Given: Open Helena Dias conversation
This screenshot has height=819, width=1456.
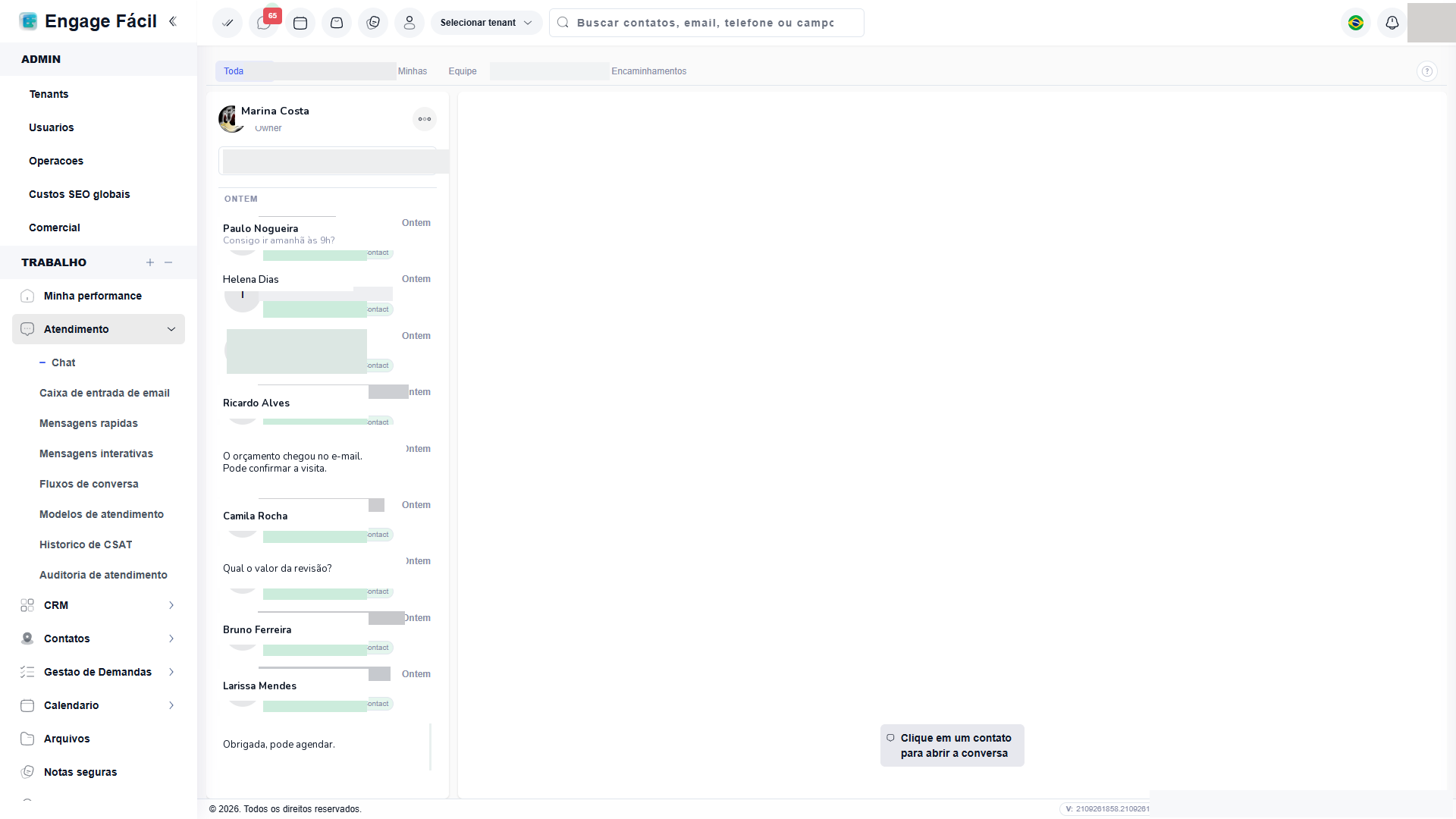Looking at the screenshot, I should point(328,295).
